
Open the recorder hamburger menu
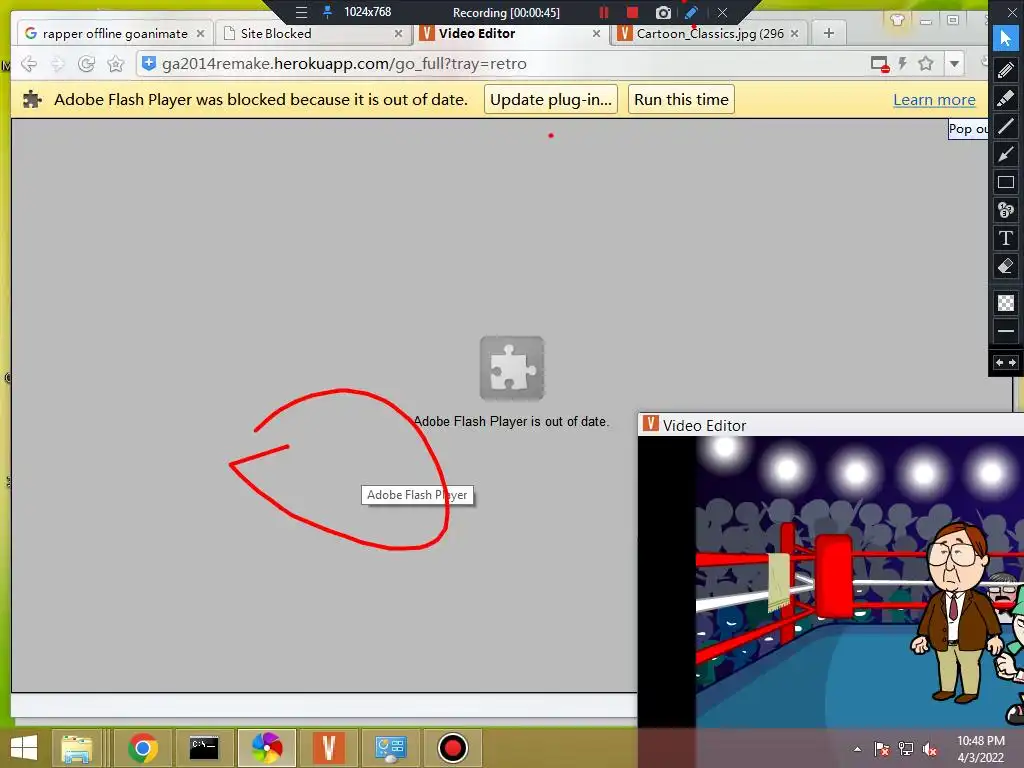pyautogui.click(x=301, y=12)
